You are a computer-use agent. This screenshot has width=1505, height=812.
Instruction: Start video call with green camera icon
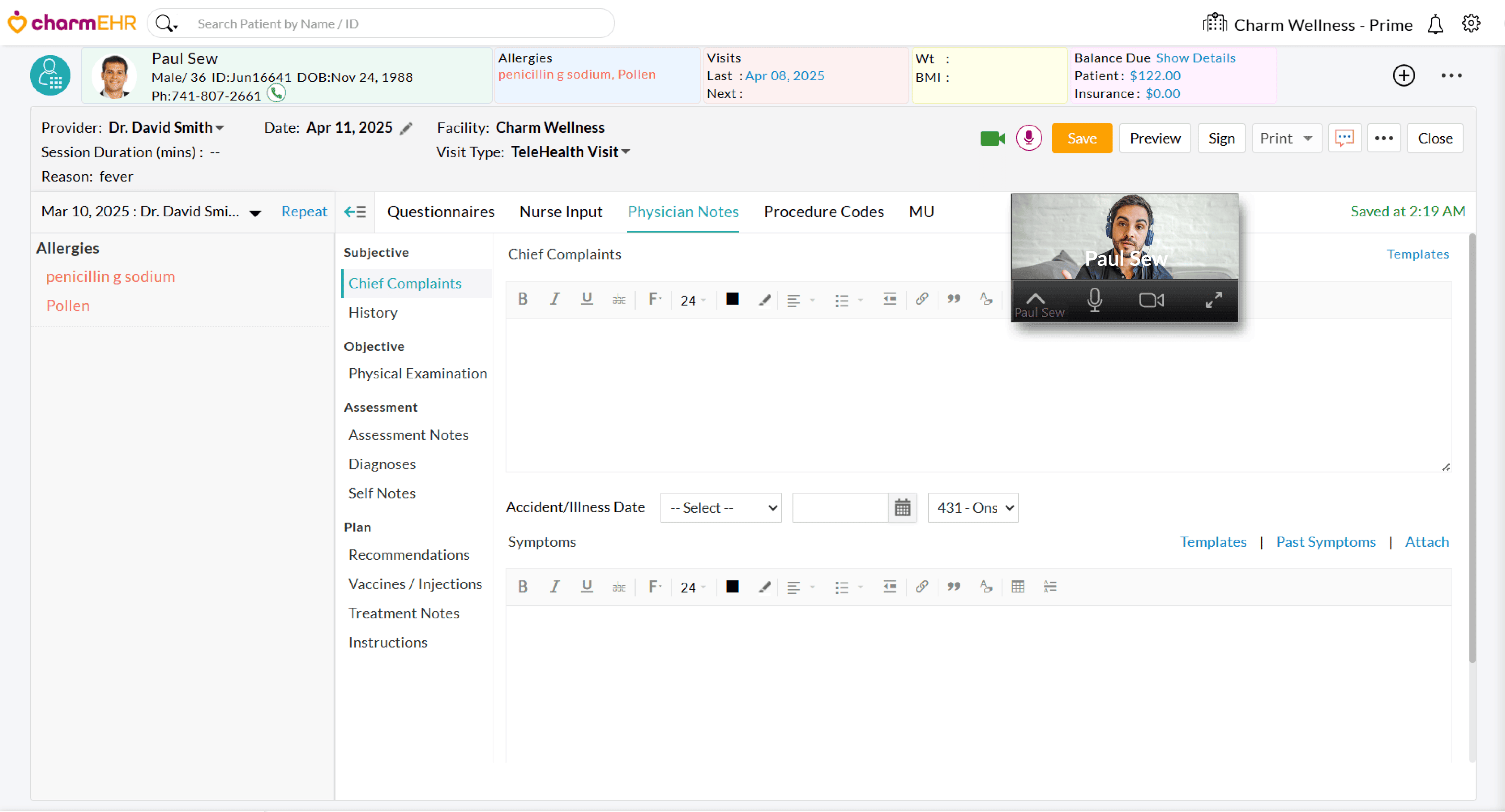click(x=991, y=138)
